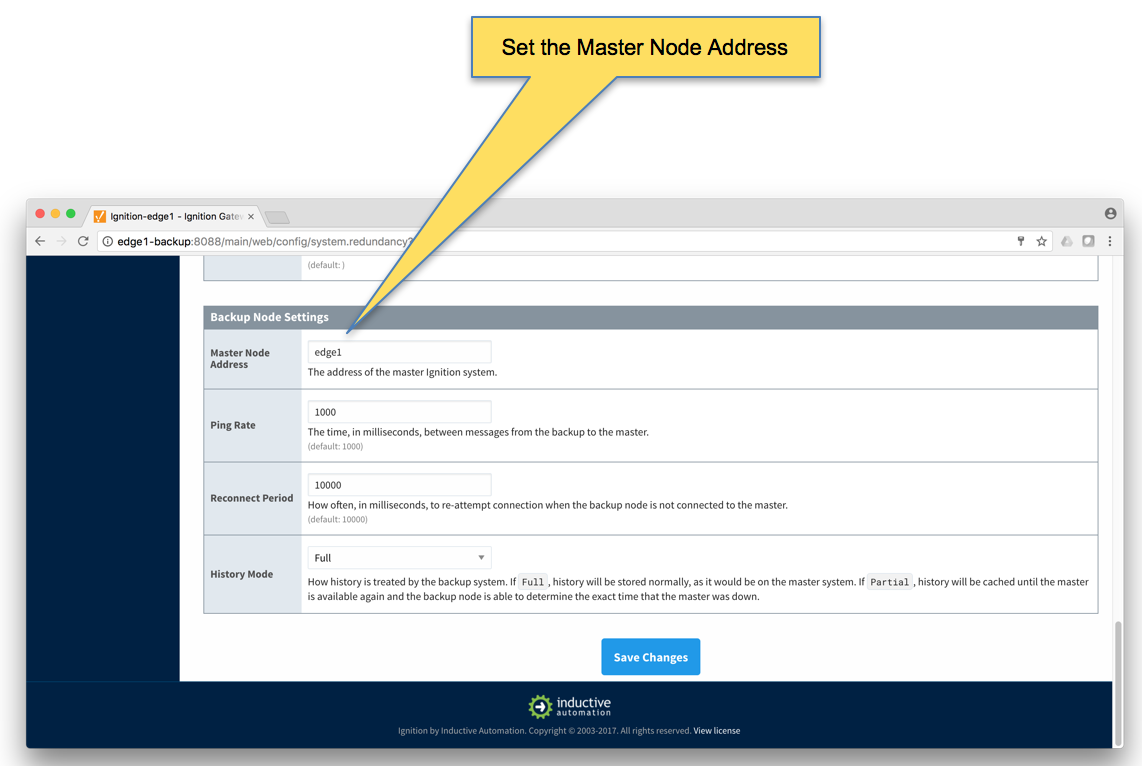
Task: Open the Chrome three-dot menu
Action: point(1109,241)
